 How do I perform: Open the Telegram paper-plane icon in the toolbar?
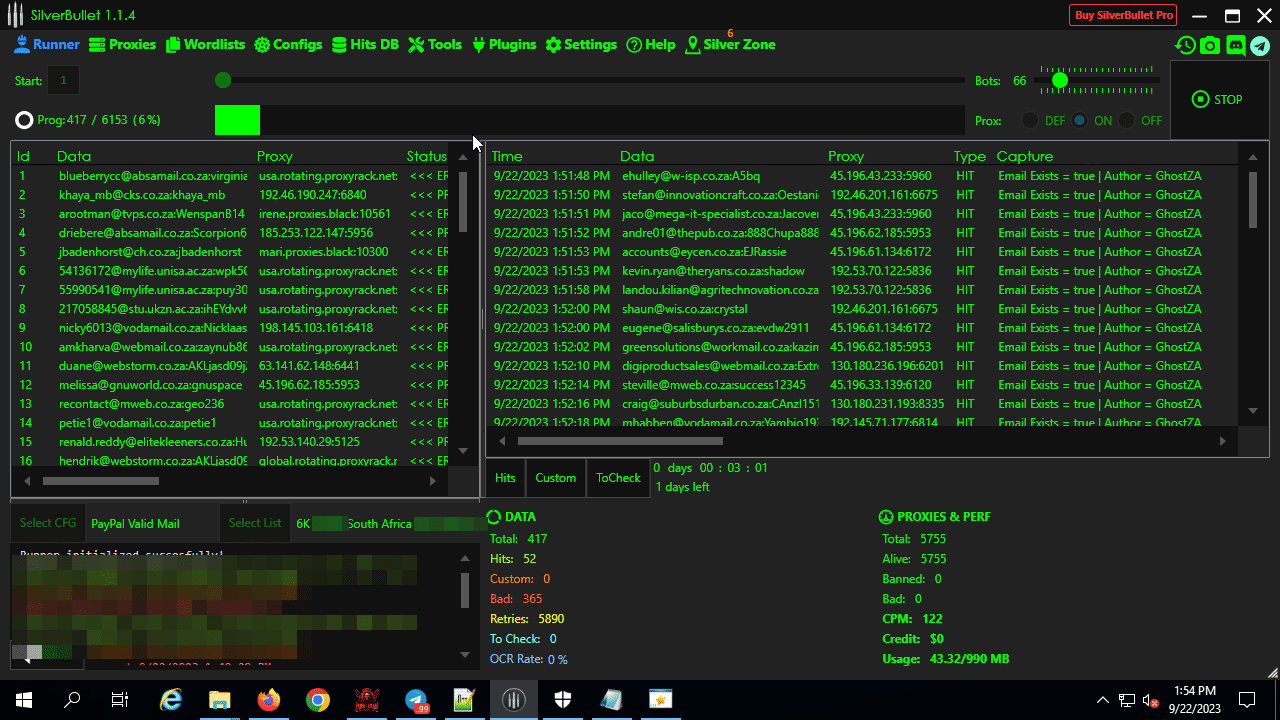click(1260, 45)
